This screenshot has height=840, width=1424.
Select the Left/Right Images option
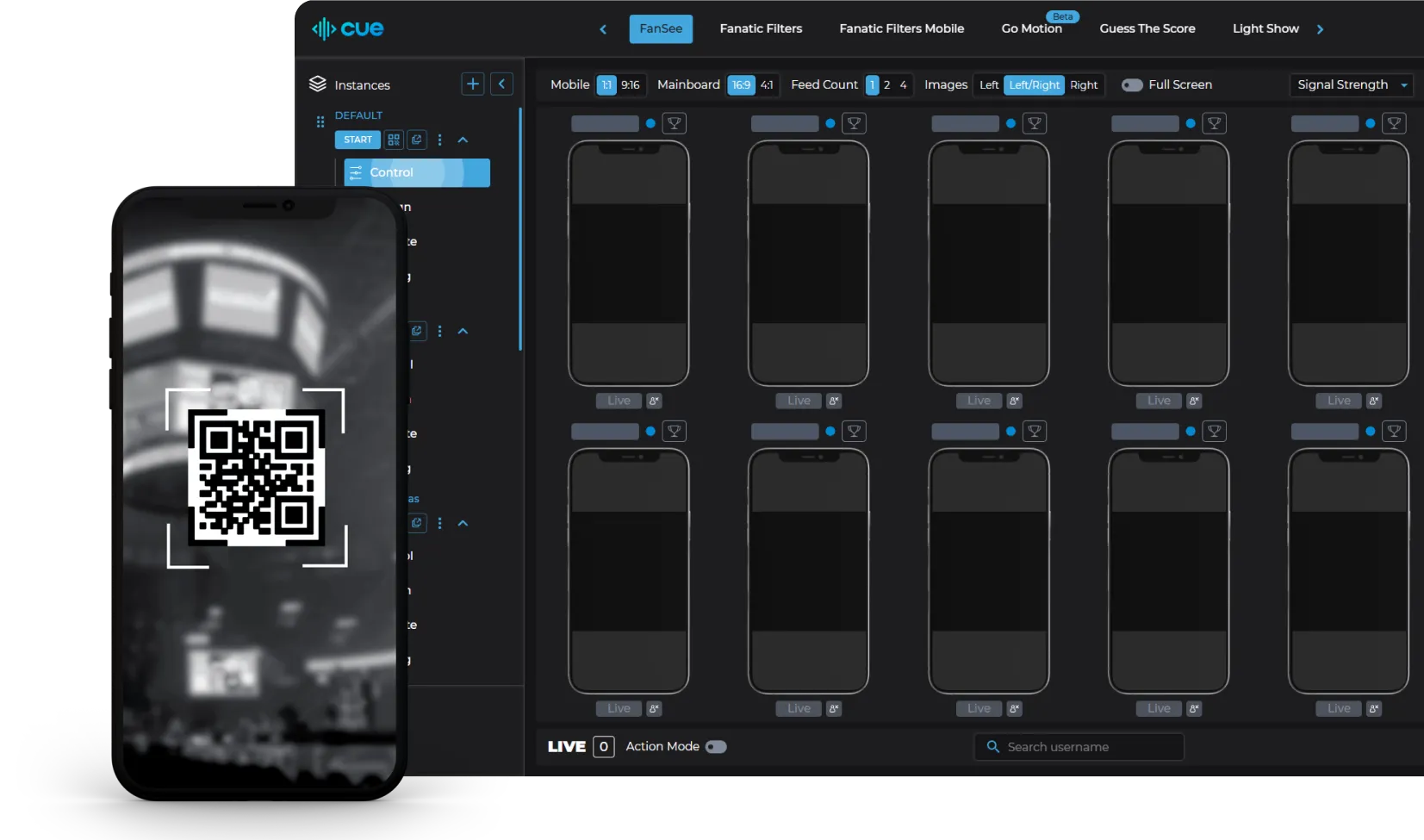[1034, 84]
